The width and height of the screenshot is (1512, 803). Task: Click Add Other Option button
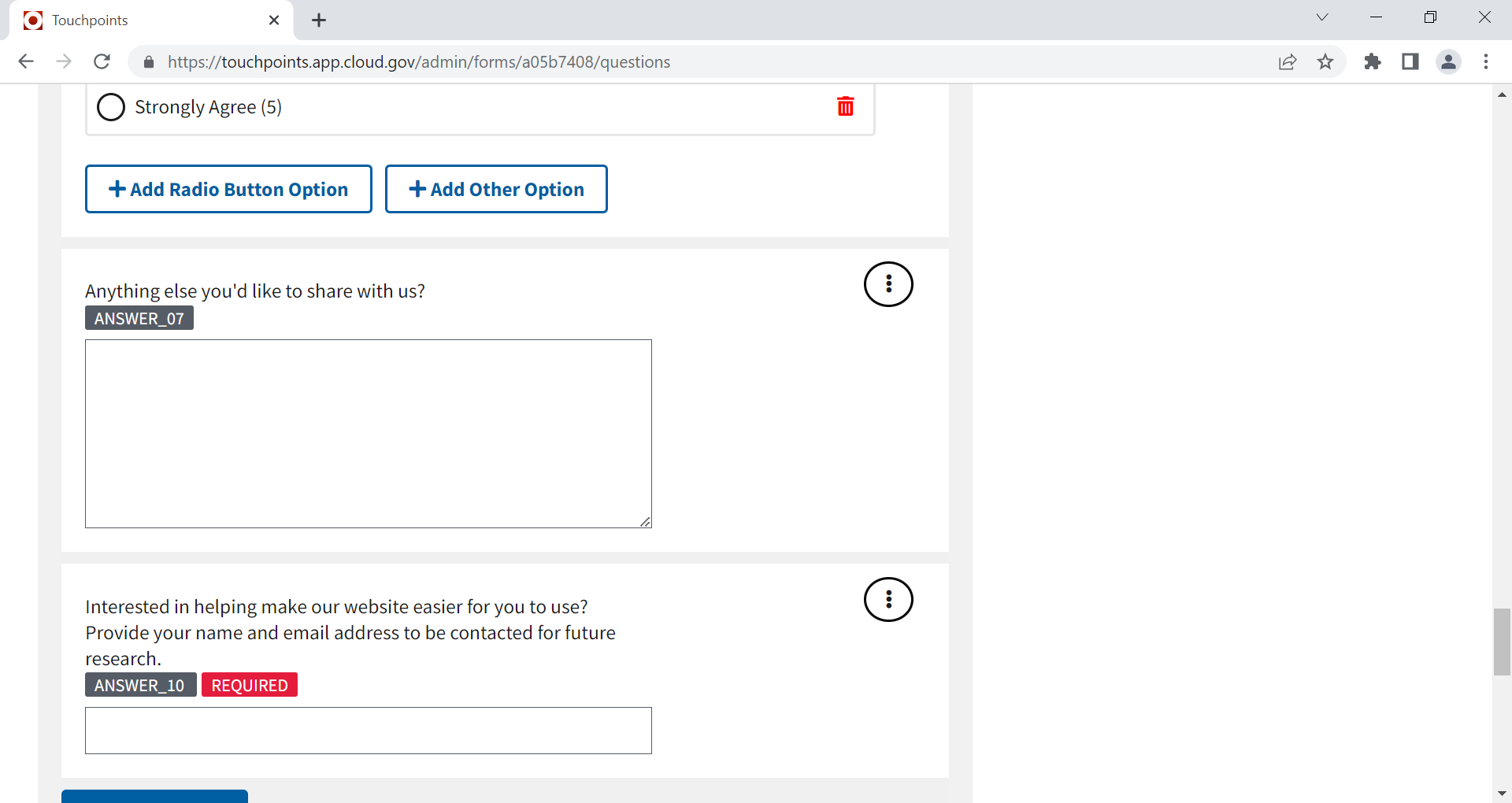[x=496, y=189]
